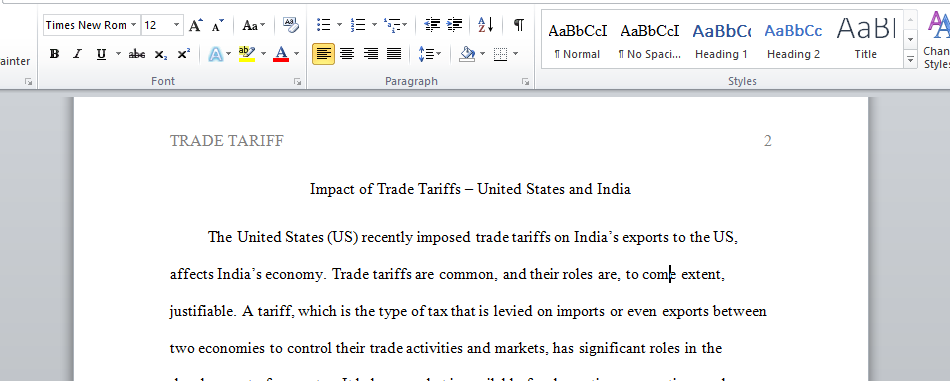This screenshot has height=381, width=950.
Task: Open the Change Case dropdown
Action: pos(254,25)
